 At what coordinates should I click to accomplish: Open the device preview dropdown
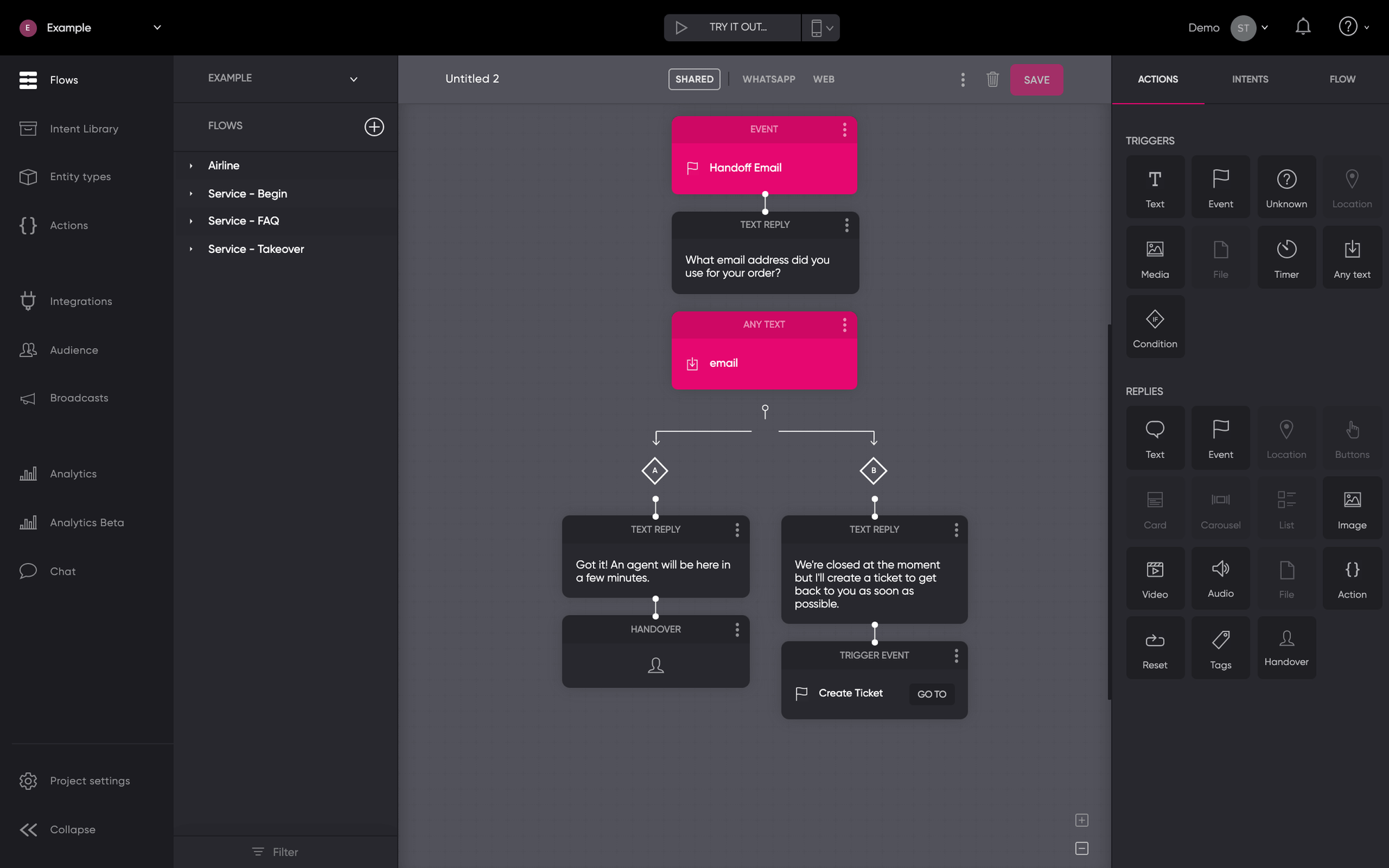821,28
